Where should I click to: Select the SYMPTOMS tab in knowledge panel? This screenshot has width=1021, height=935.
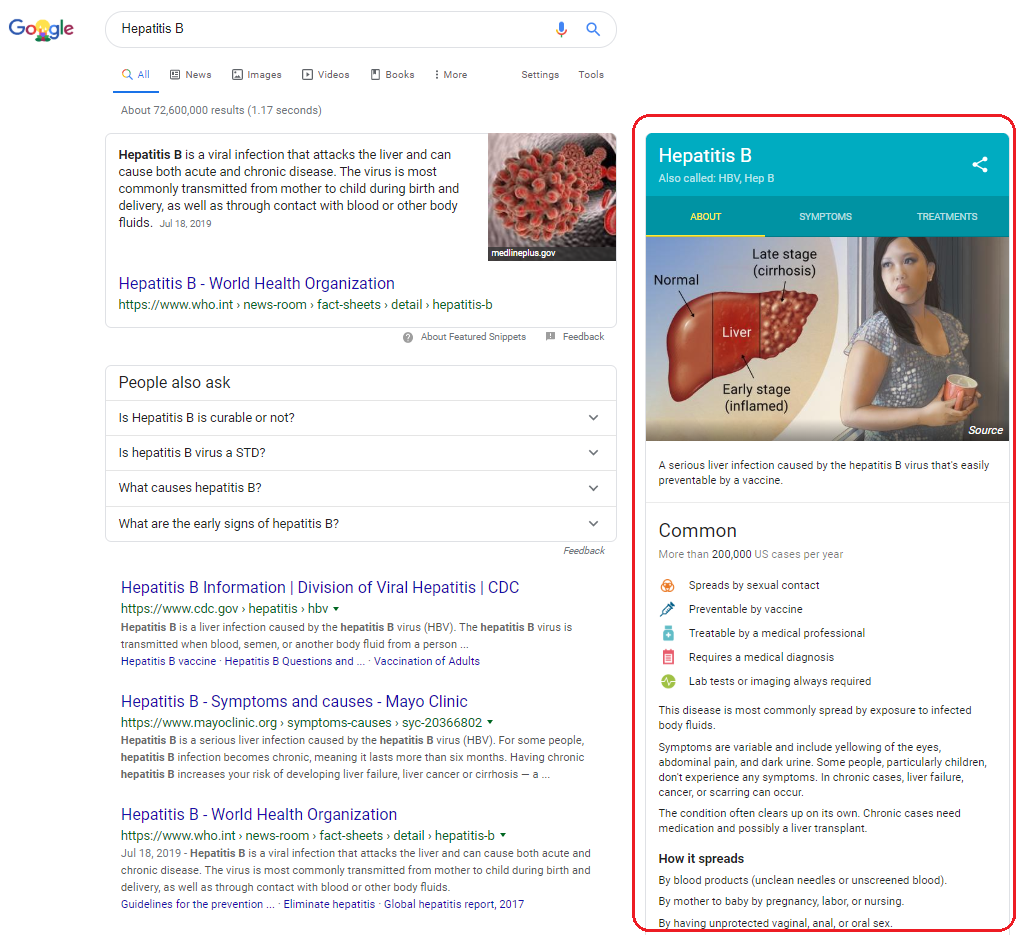[x=825, y=217]
